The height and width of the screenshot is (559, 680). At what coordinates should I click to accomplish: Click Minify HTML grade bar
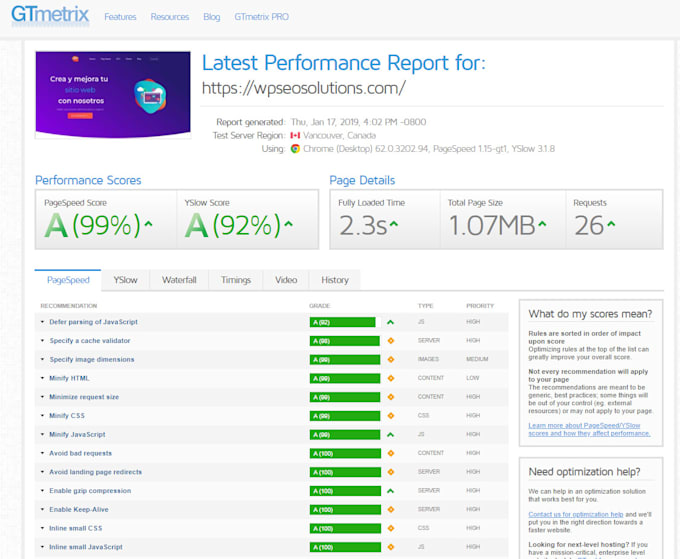345,379
